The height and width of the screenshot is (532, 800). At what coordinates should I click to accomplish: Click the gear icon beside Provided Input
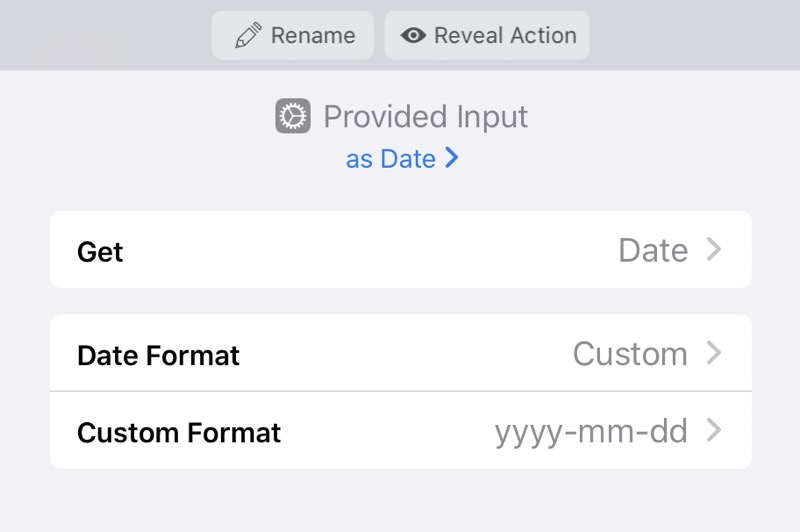(293, 117)
